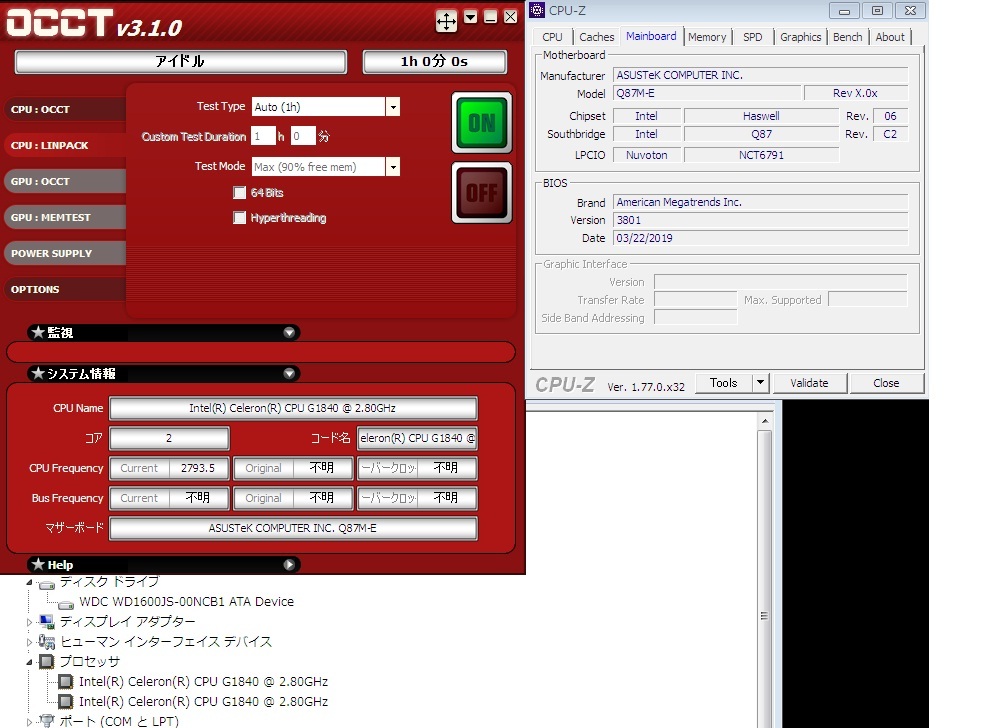
Task: Open the Test Mode dropdown
Action: click(393, 167)
